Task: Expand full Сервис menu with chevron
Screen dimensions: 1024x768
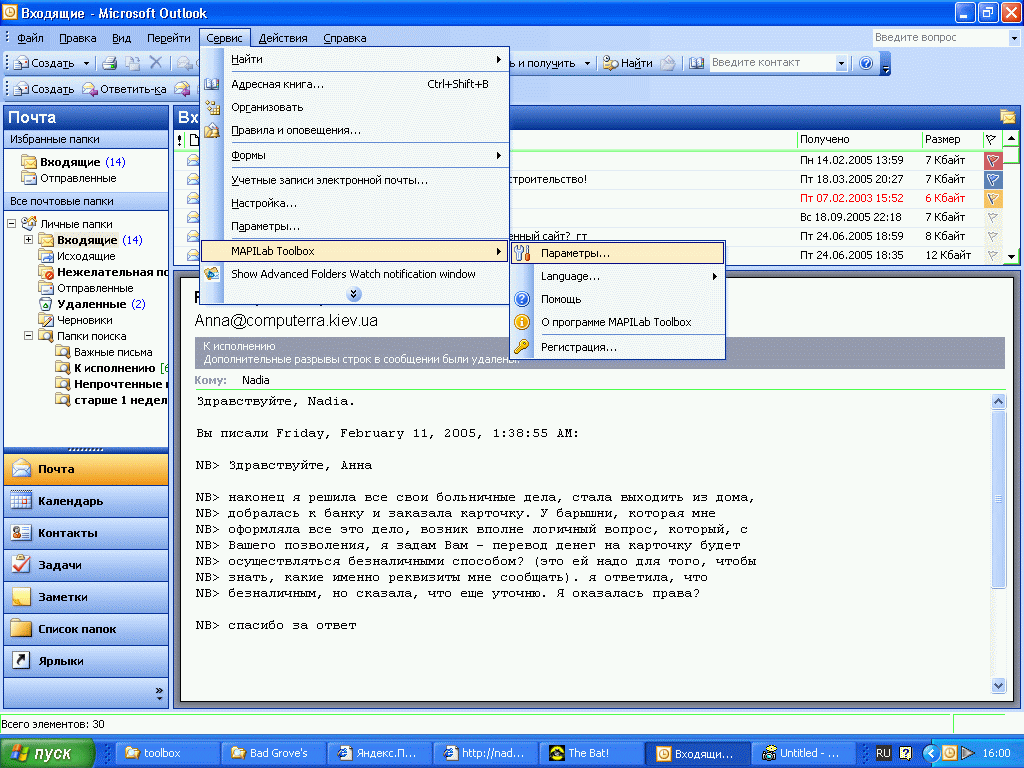Action: pos(353,294)
